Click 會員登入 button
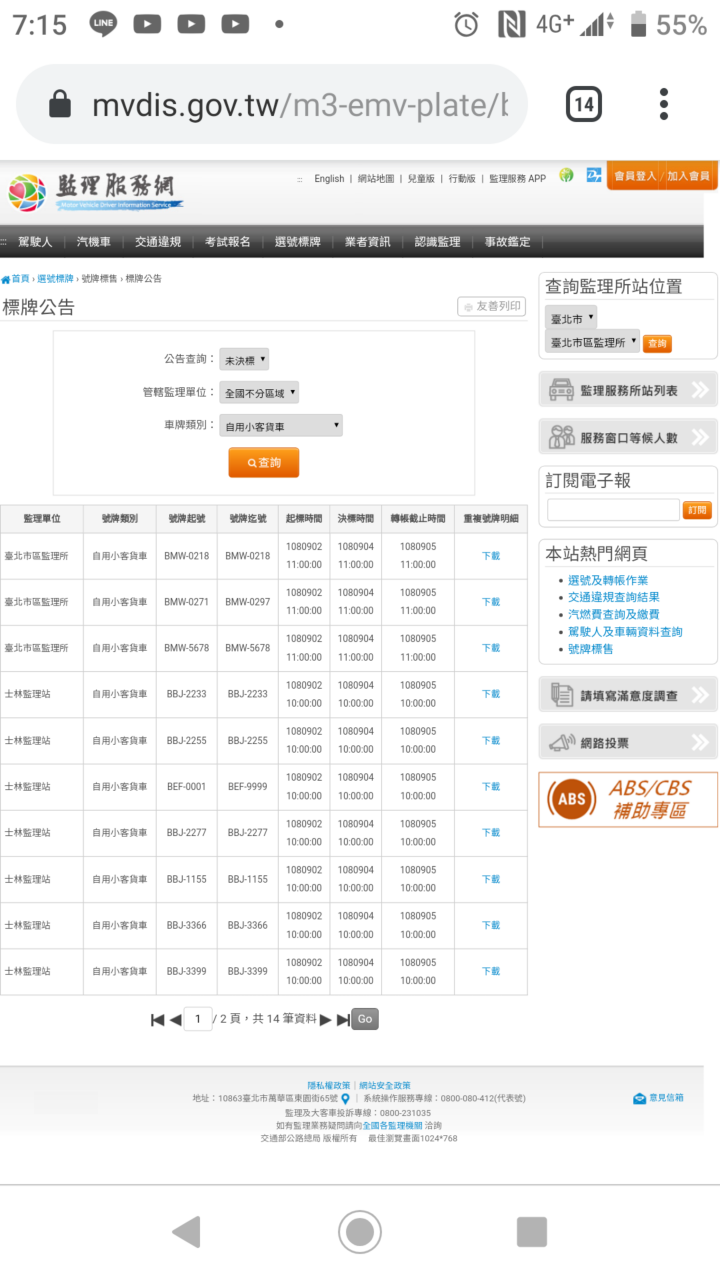 635,176
